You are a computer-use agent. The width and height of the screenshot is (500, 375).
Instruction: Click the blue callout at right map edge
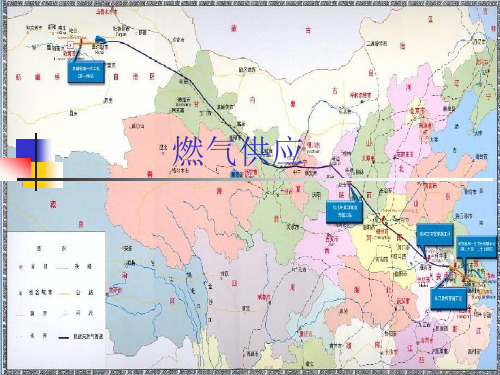point(476,247)
